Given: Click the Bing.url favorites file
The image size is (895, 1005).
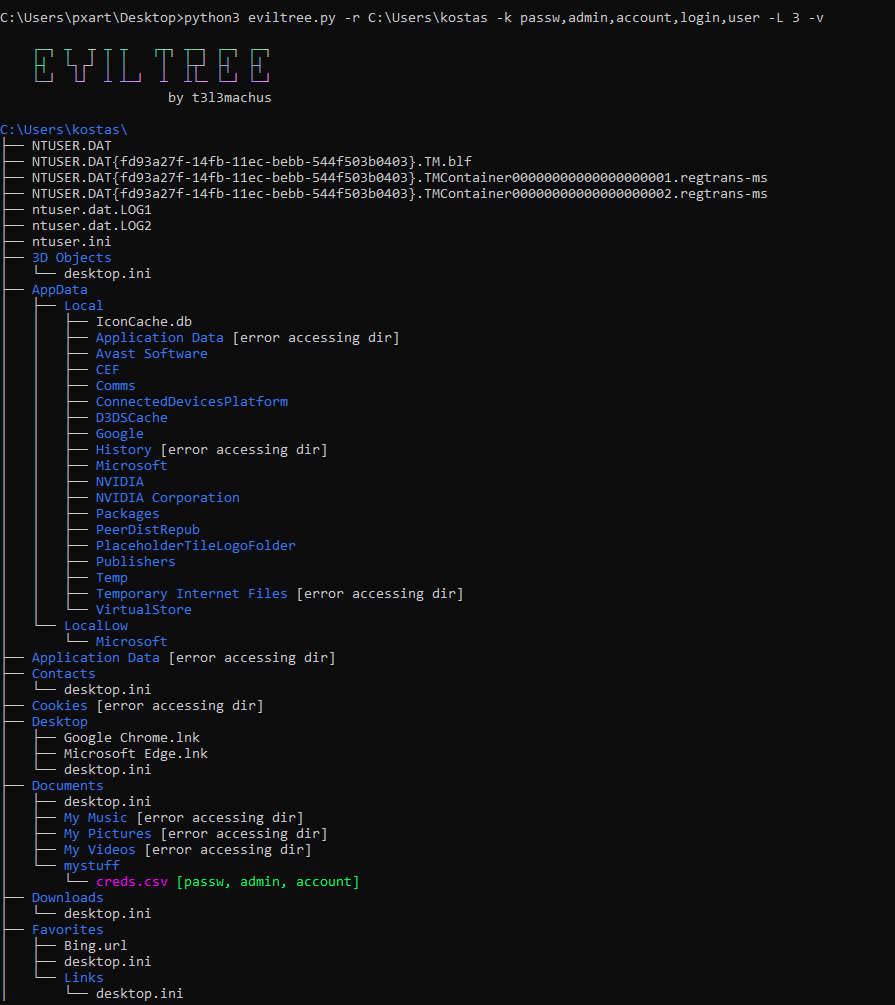Looking at the screenshot, I should click(x=96, y=945).
